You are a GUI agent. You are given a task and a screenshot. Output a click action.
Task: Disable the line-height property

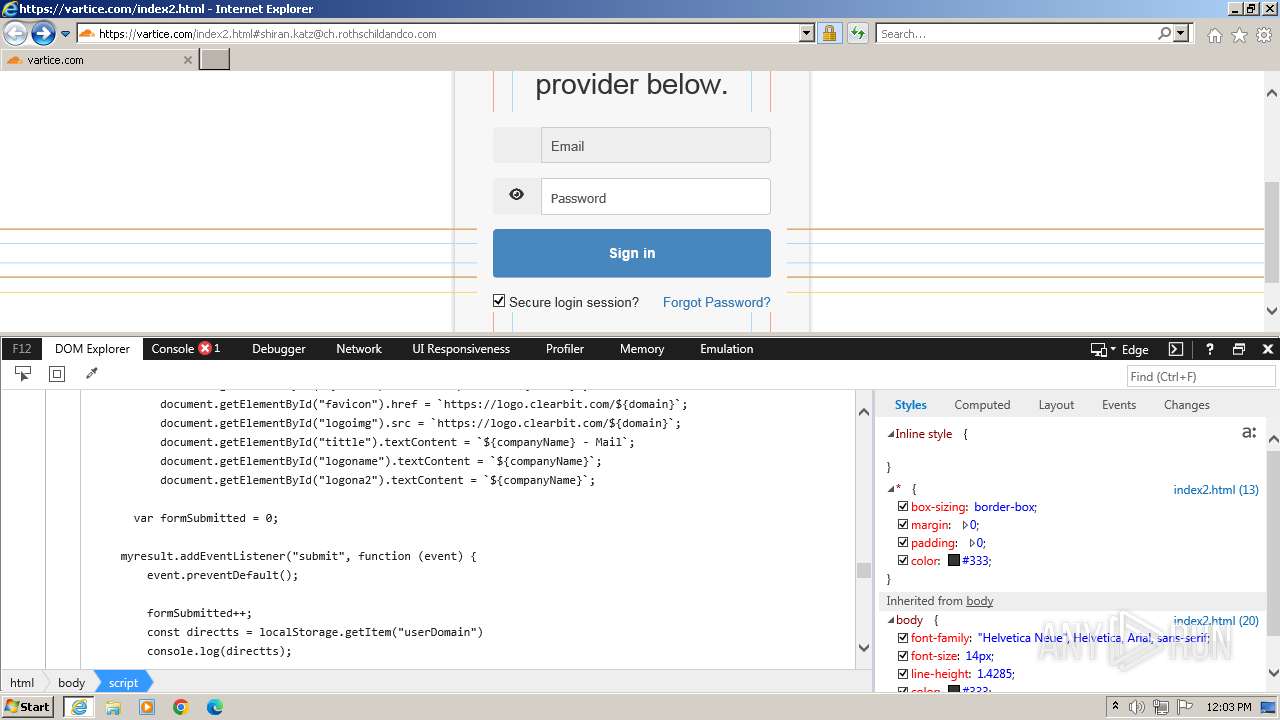[x=903, y=674]
